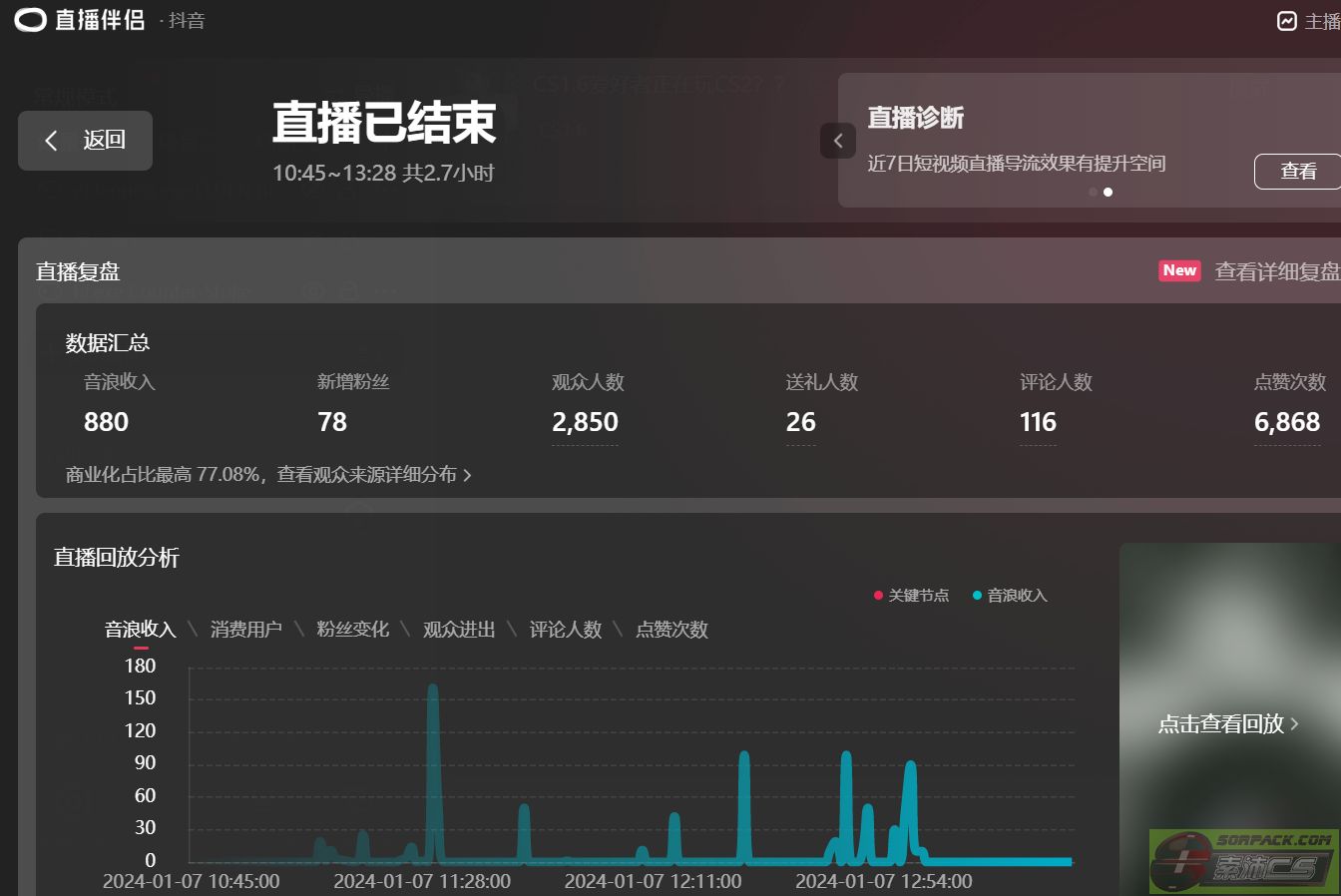The image size is (1341, 896).
Task: Click the red 关键节点 legend dot
Action: click(878, 596)
